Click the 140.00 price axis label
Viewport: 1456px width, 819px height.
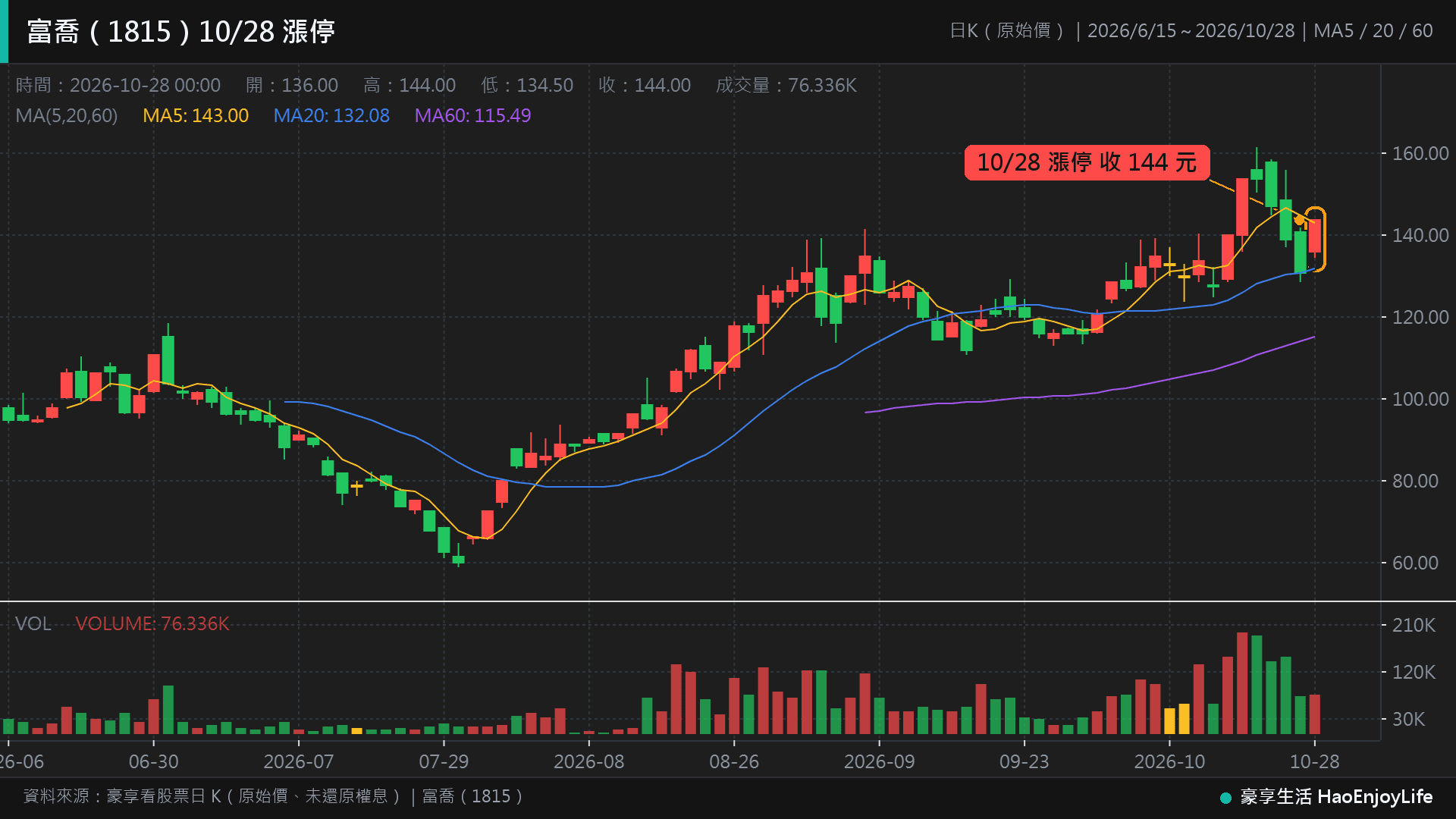[1420, 235]
